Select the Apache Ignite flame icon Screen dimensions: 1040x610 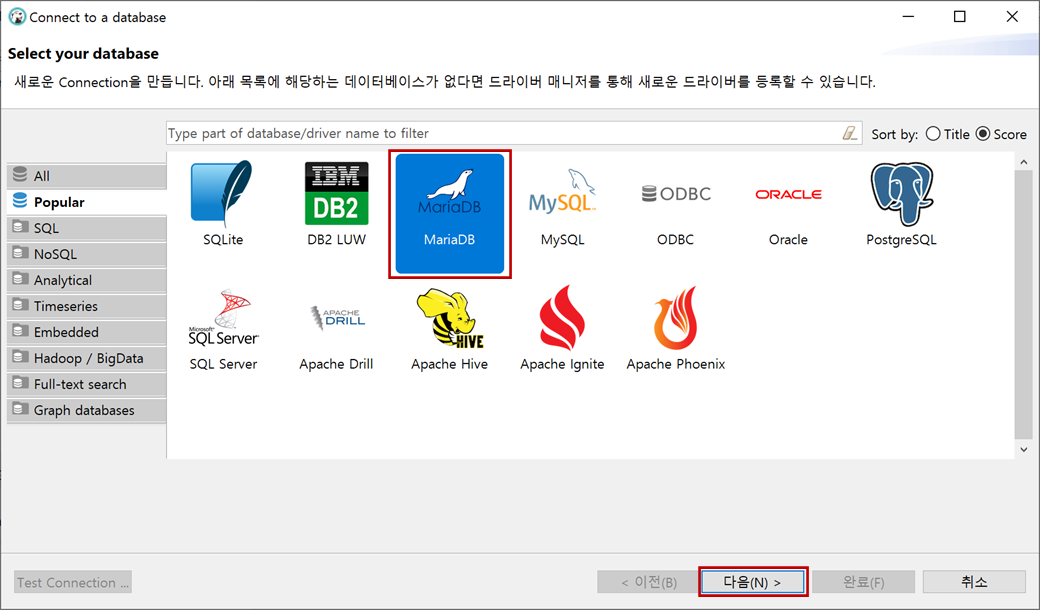pos(562,318)
